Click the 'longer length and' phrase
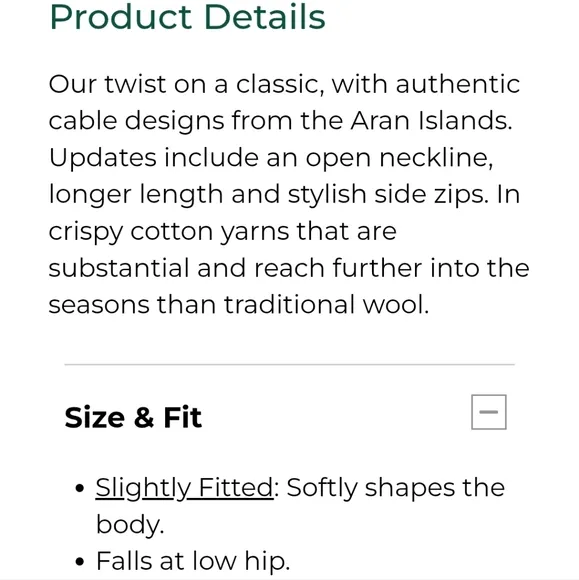This screenshot has height=580, width=579. [x=164, y=195]
